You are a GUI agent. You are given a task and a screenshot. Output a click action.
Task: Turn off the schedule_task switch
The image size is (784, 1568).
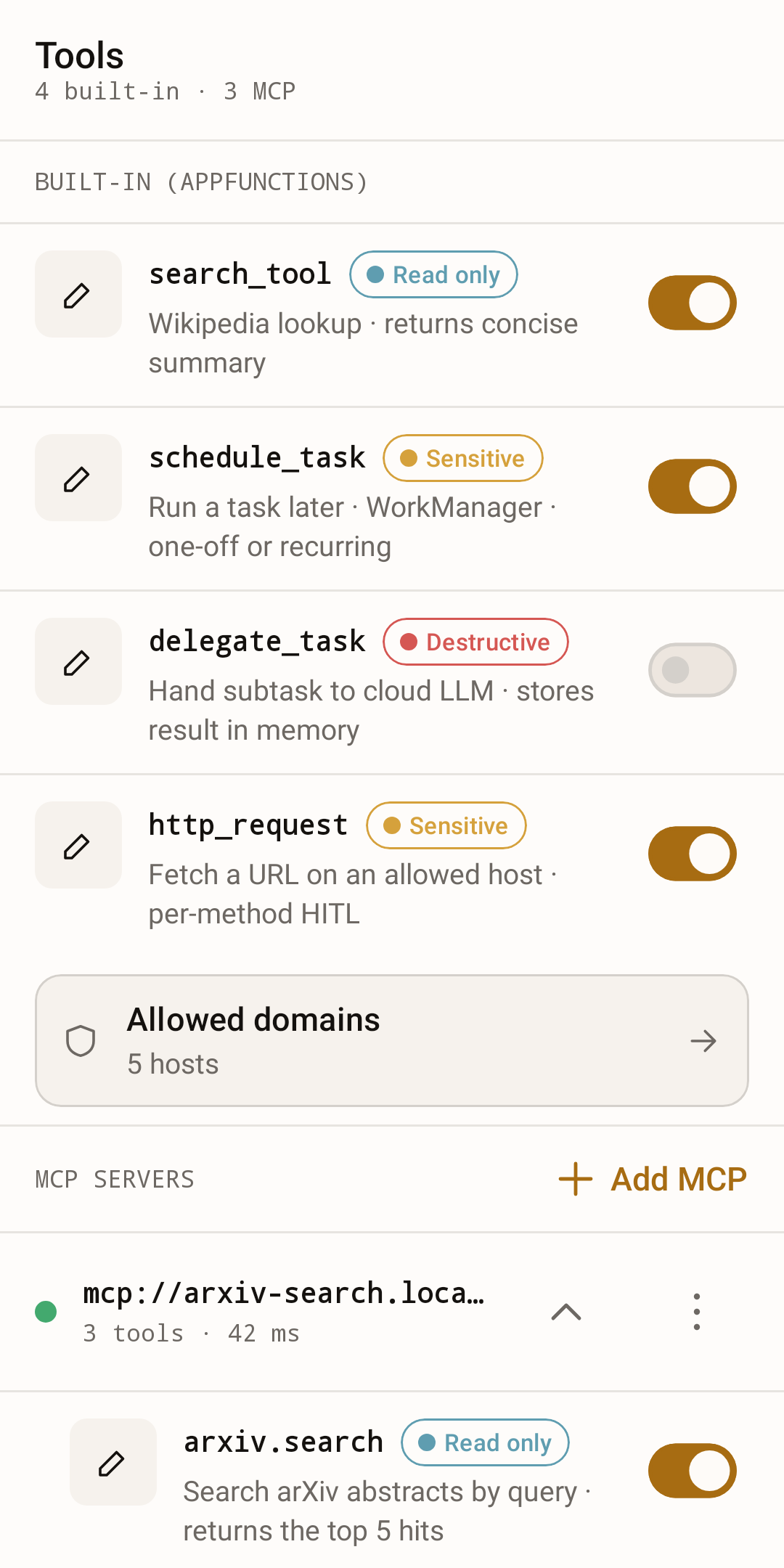coord(693,486)
